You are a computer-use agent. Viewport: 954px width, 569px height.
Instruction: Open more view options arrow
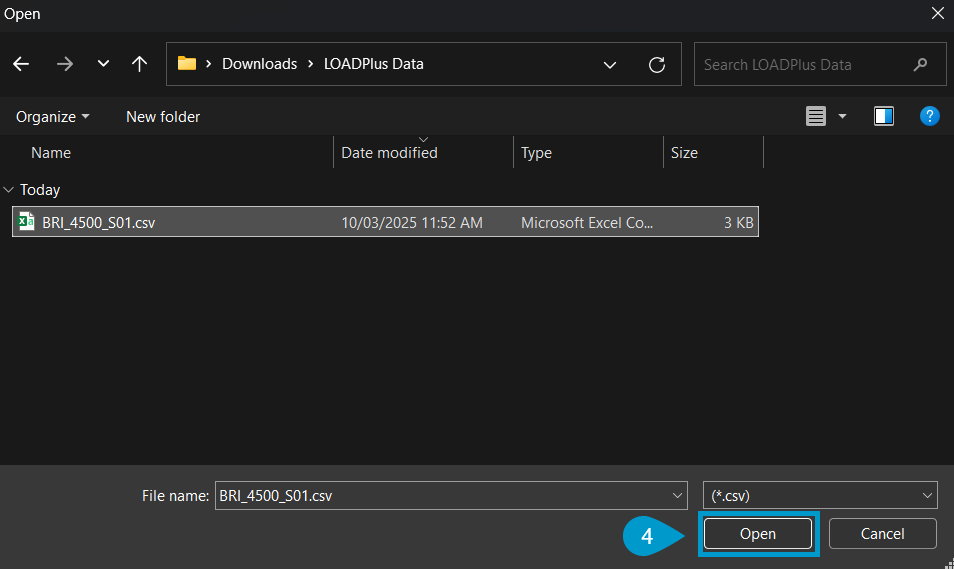point(843,116)
